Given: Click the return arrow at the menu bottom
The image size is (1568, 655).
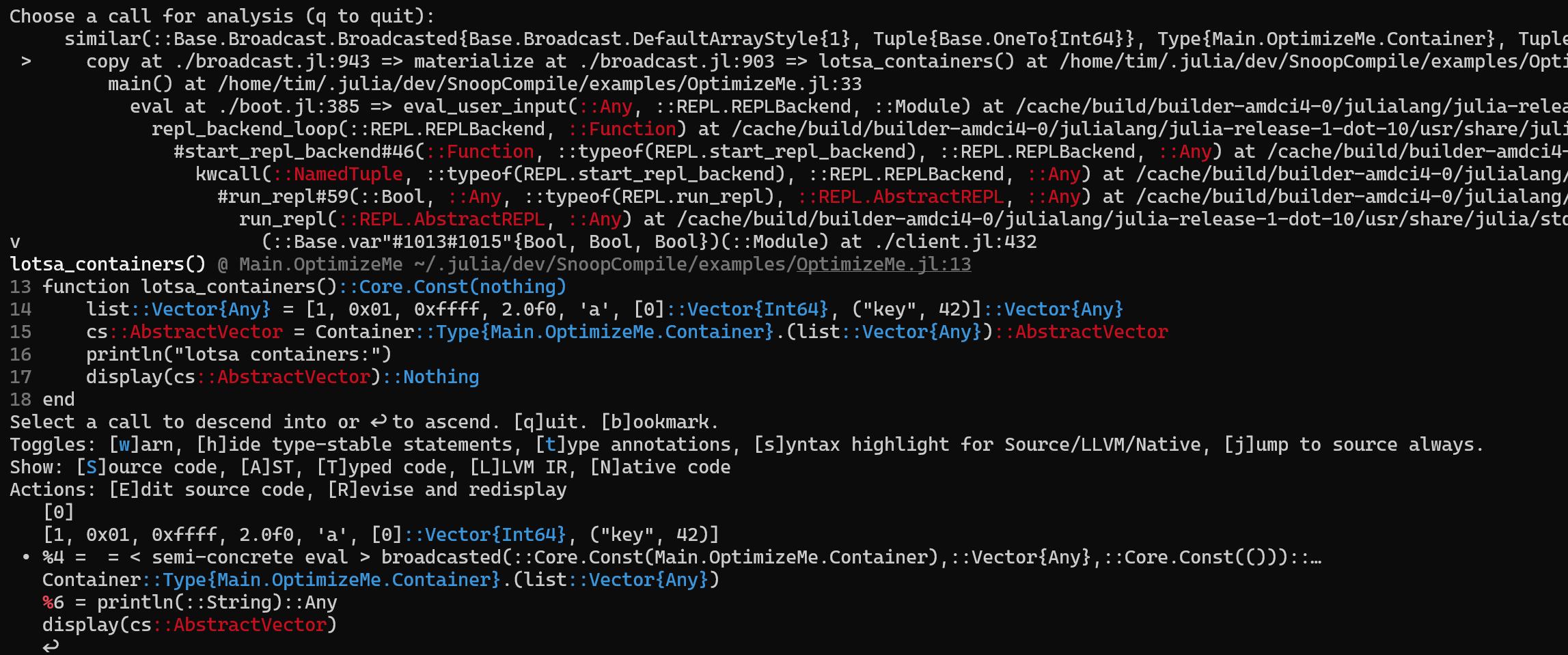Looking at the screenshot, I should (51, 646).
